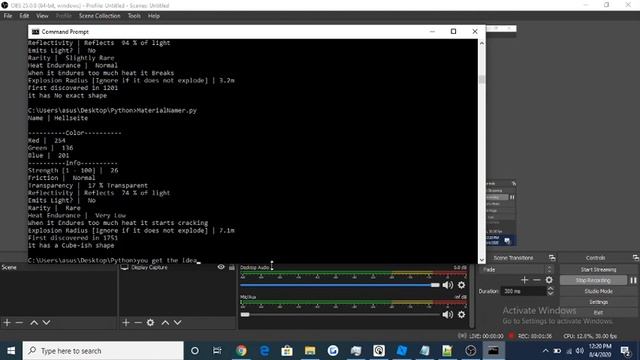Click the Cortana circle icon

click(195, 351)
